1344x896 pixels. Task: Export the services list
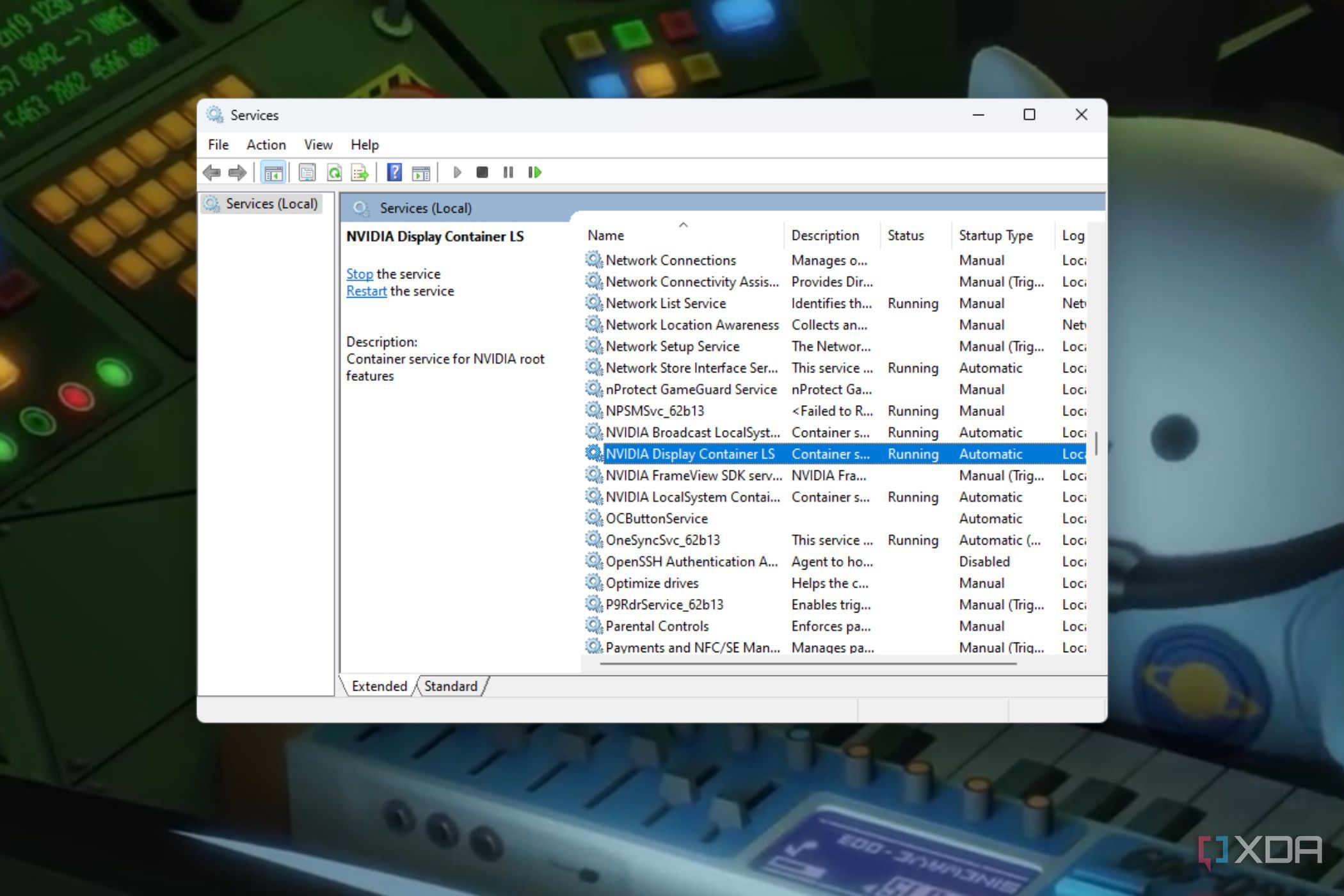coord(358,172)
